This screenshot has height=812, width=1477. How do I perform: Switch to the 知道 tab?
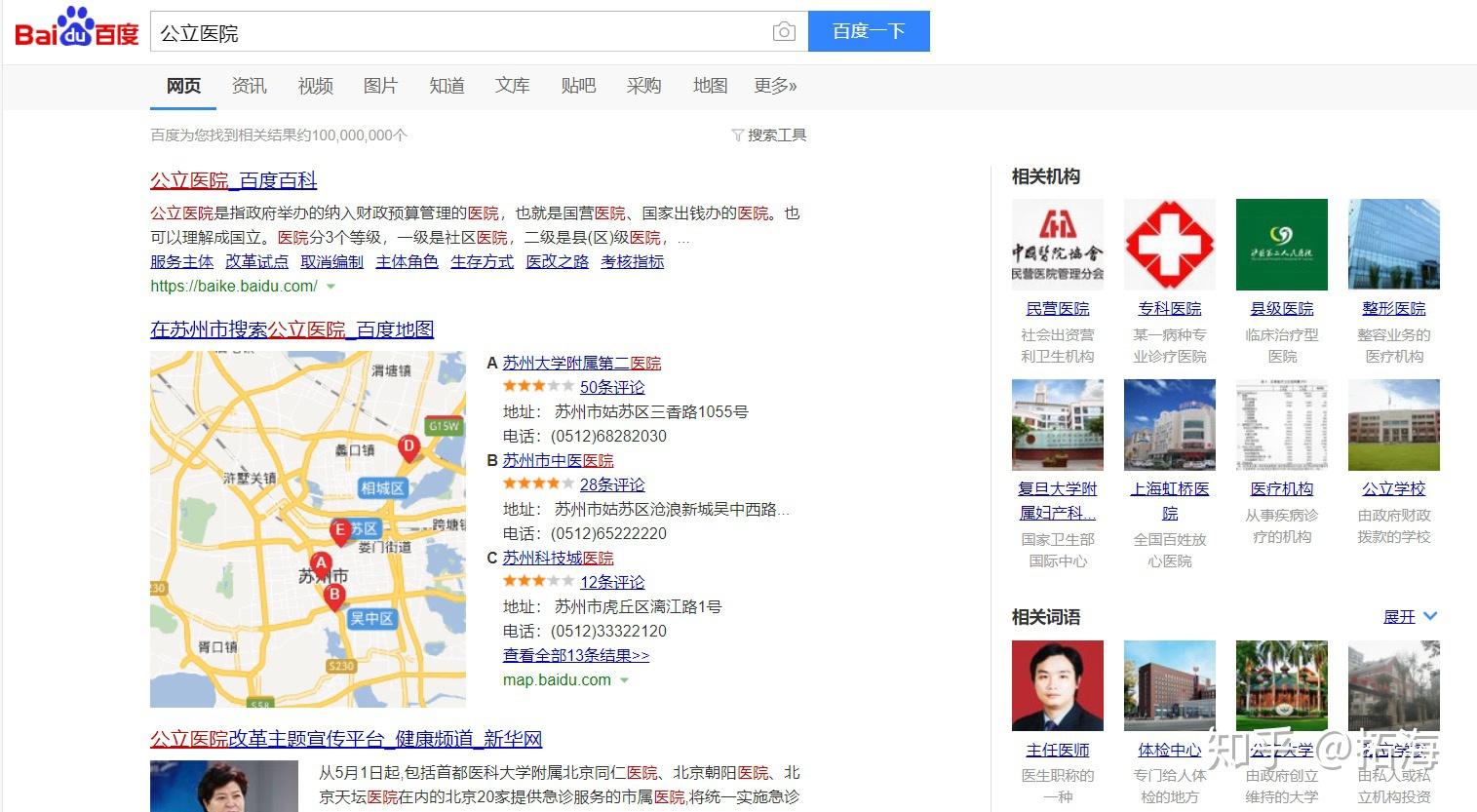click(x=447, y=86)
